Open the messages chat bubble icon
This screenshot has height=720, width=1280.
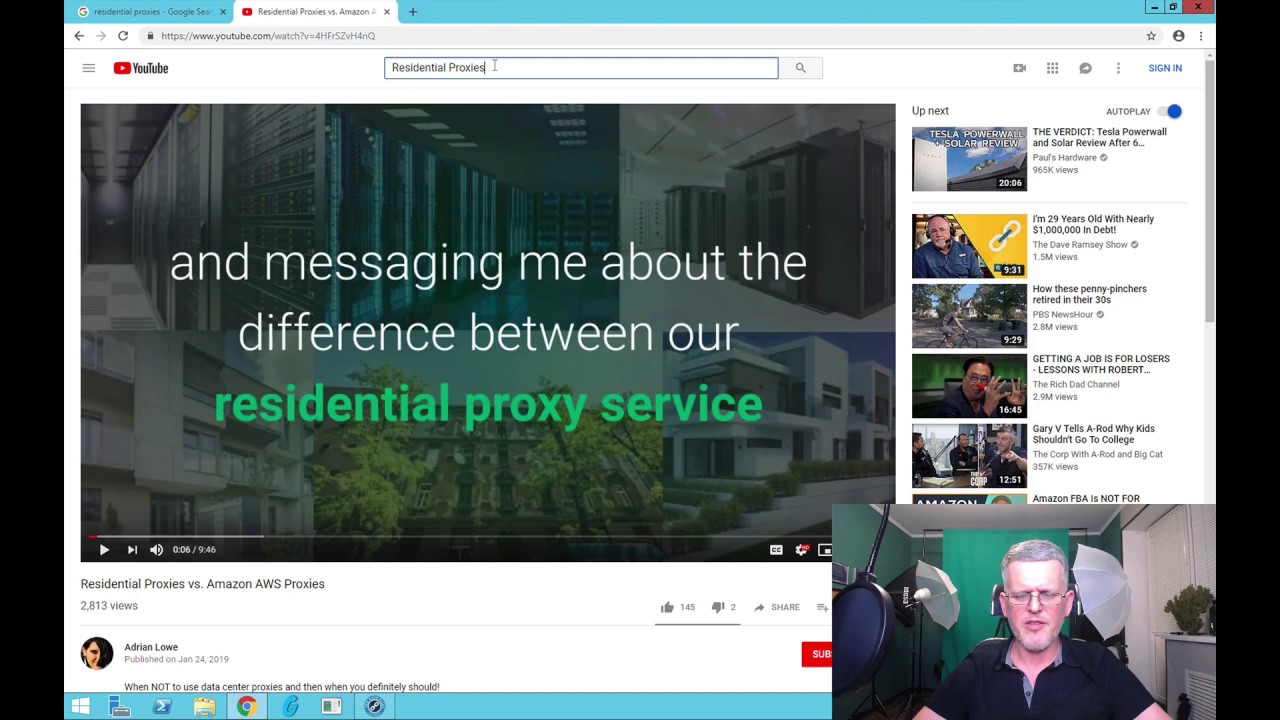[1085, 68]
